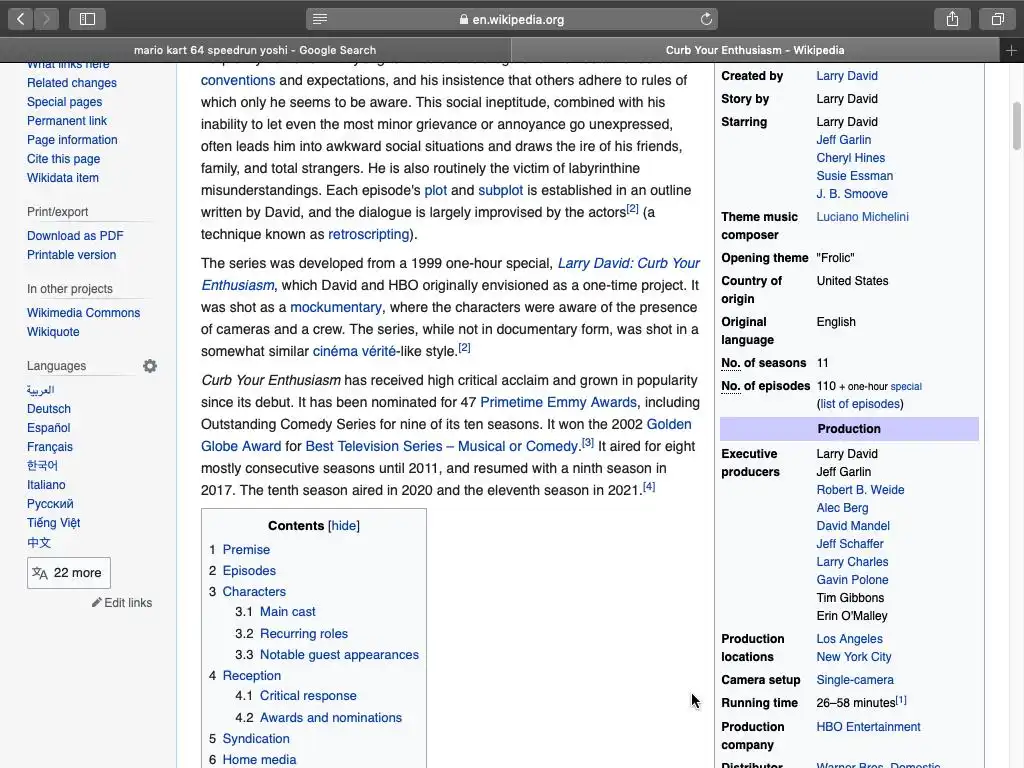The image size is (1024, 768).
Task: Show the Safari sidebar
Action: 88,19
